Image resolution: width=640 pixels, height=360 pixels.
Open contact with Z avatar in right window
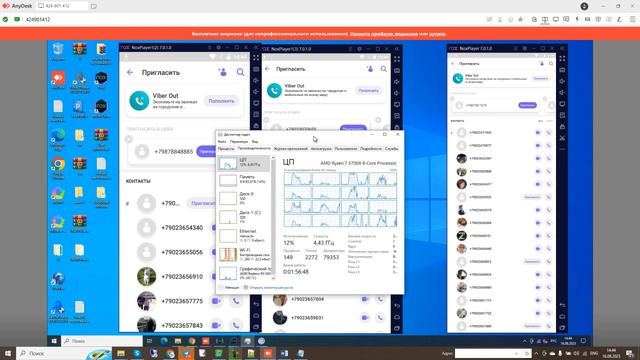tap(462, 236)
